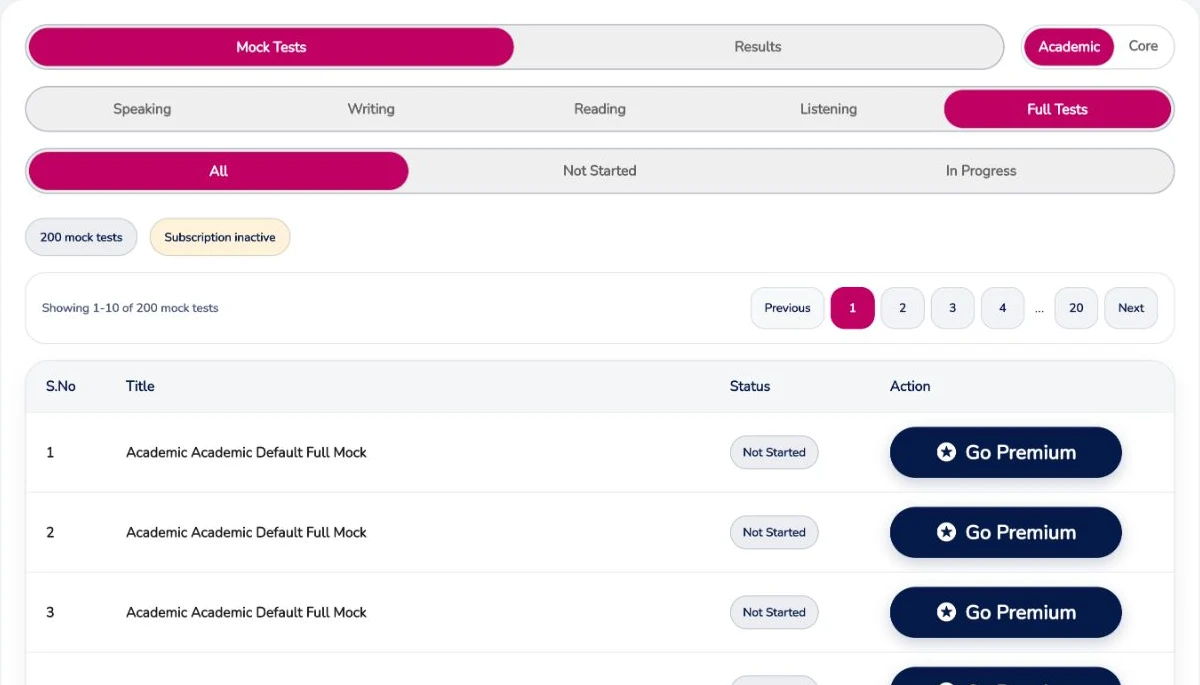Jump to page 2
The height and width of the screenshot is (685, 1200).
pyautogui.click(x=902, y=308)
